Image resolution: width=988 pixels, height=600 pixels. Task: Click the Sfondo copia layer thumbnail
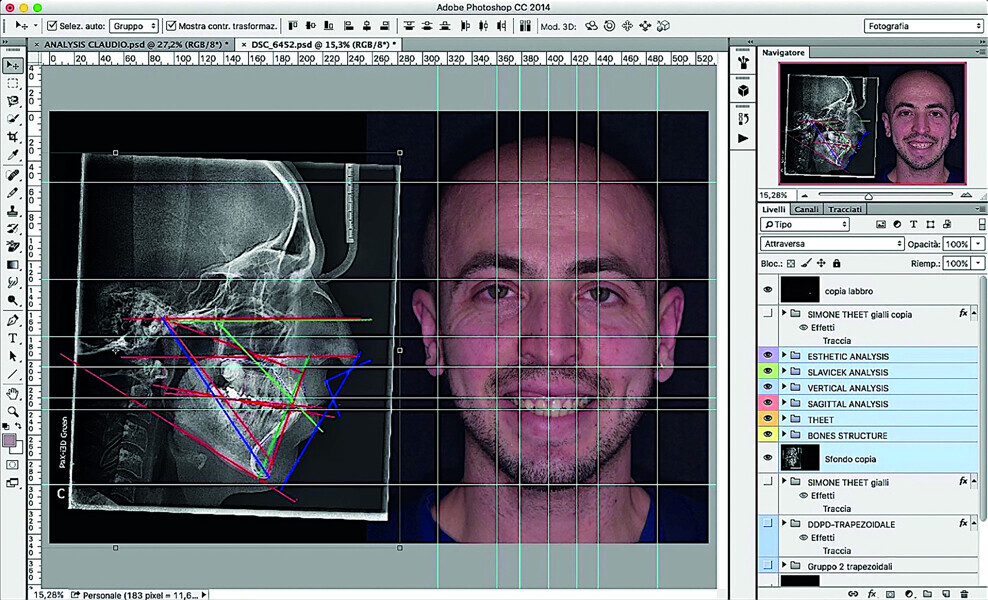pos(799,459)
